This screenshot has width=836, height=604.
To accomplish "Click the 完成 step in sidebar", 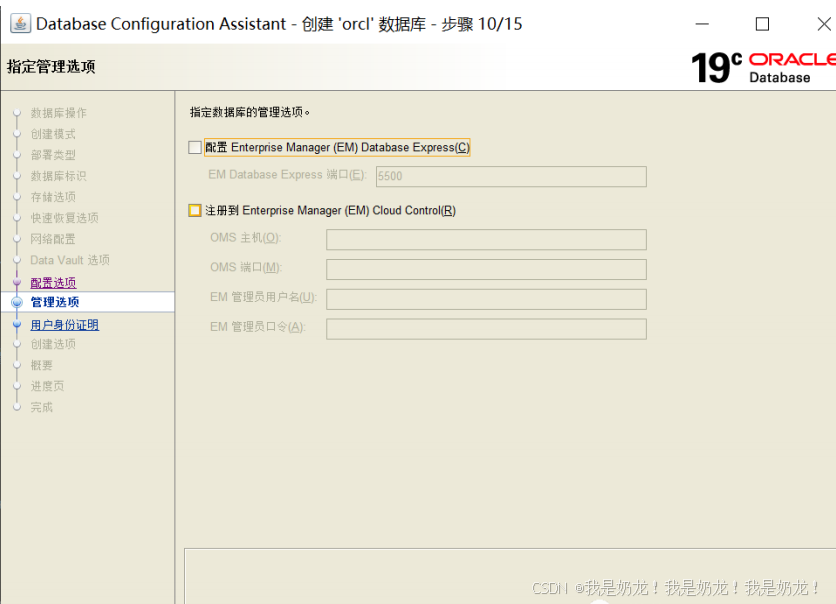I will [x=42, y=407].
